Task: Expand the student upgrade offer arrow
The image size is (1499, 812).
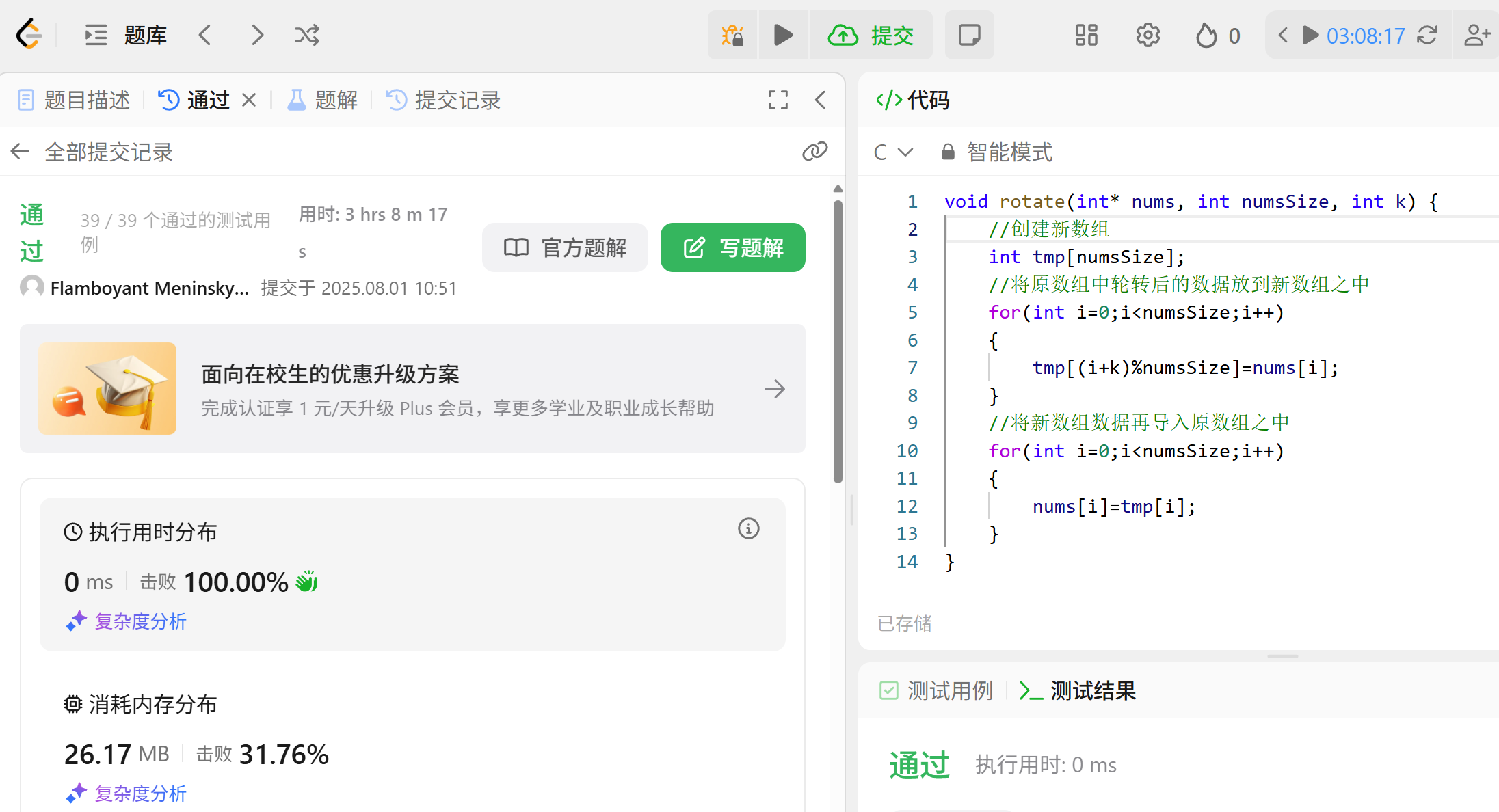Action: coord(774,389)
